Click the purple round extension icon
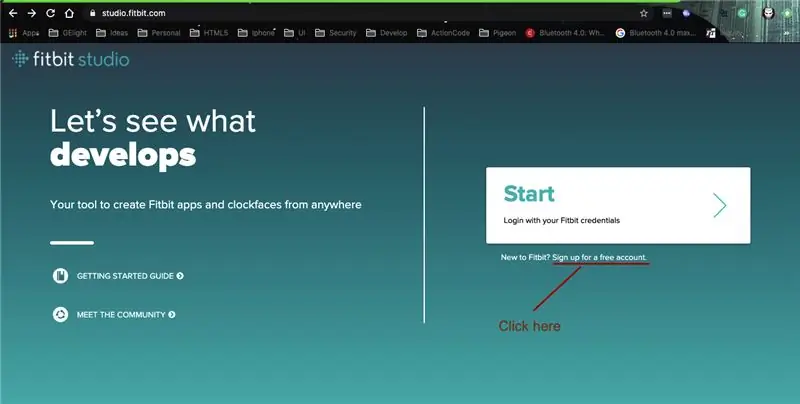The height and width of the screenshot is (404, 800). pyautogui.click(x=686, y=14)
